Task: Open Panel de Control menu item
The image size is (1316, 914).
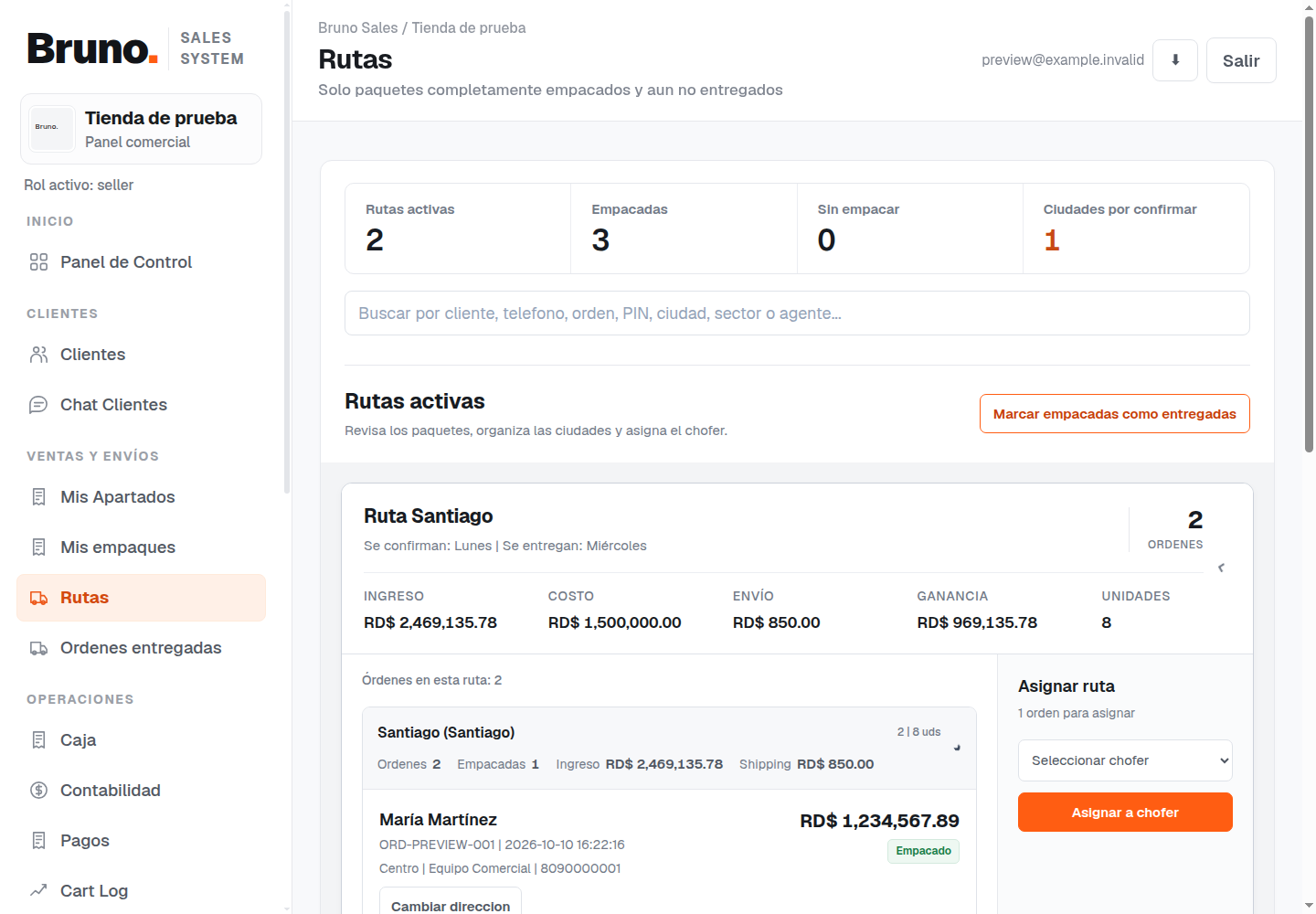Action: (141, 262)
